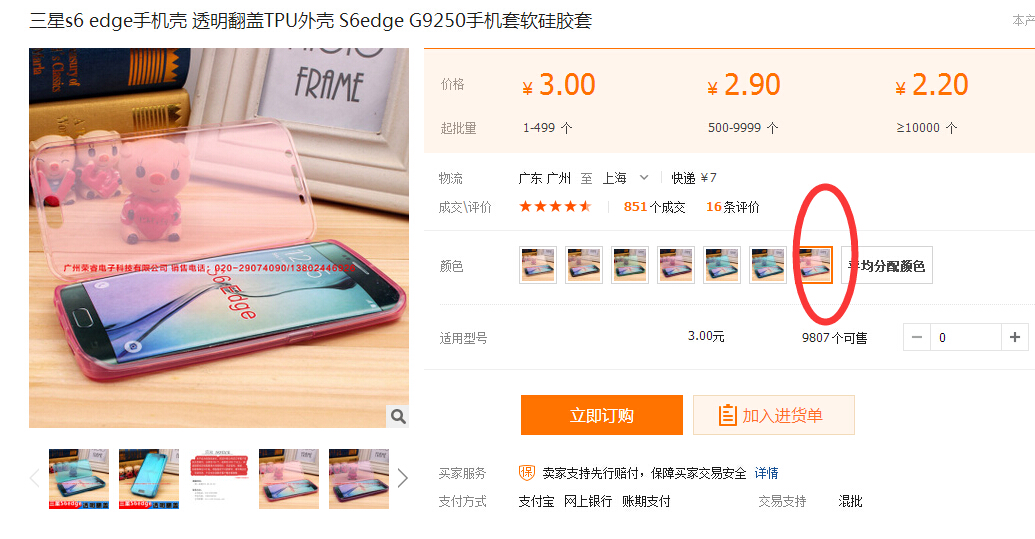Image resolution: width=1035 pixels, height=539 pixels.
Task: Select the fourth color swatch option
Action: (676, 265)
